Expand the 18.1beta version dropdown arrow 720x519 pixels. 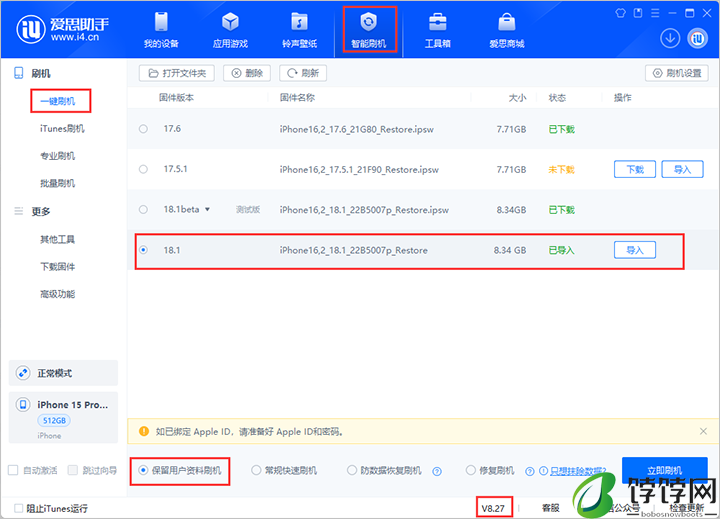(x=208, y=209)
